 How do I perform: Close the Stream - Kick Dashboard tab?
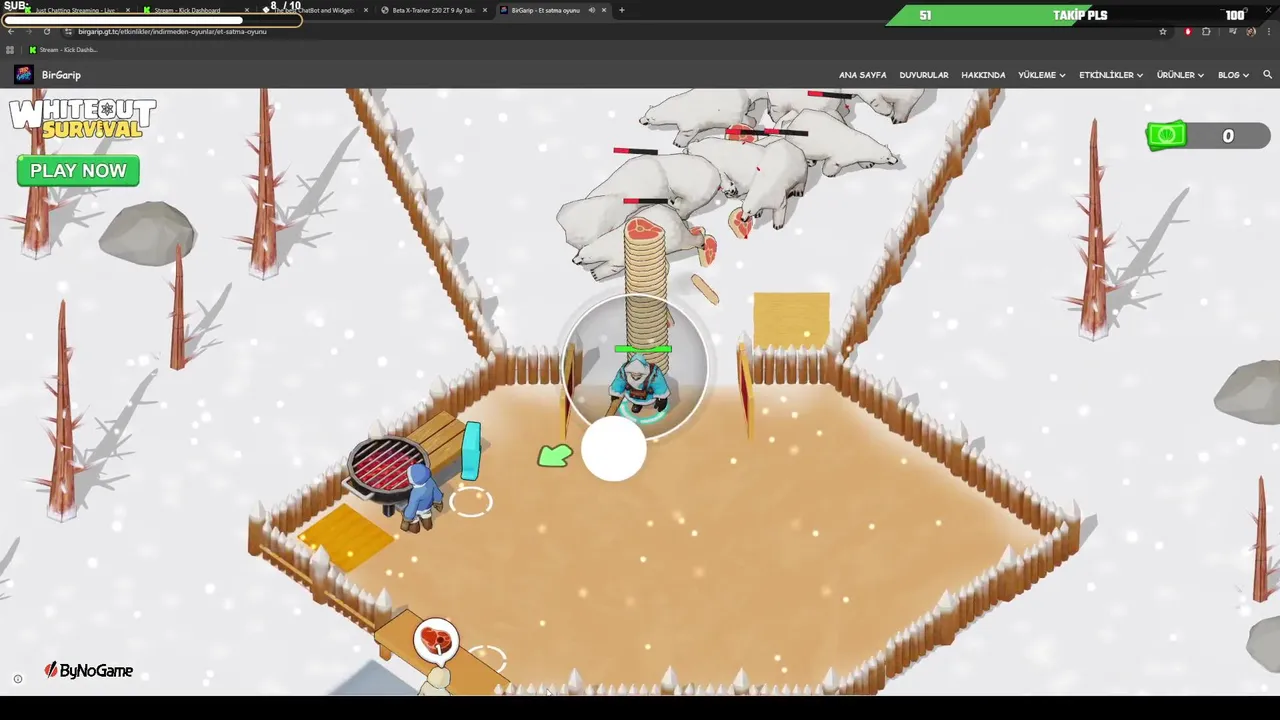[x=247, y=10]
